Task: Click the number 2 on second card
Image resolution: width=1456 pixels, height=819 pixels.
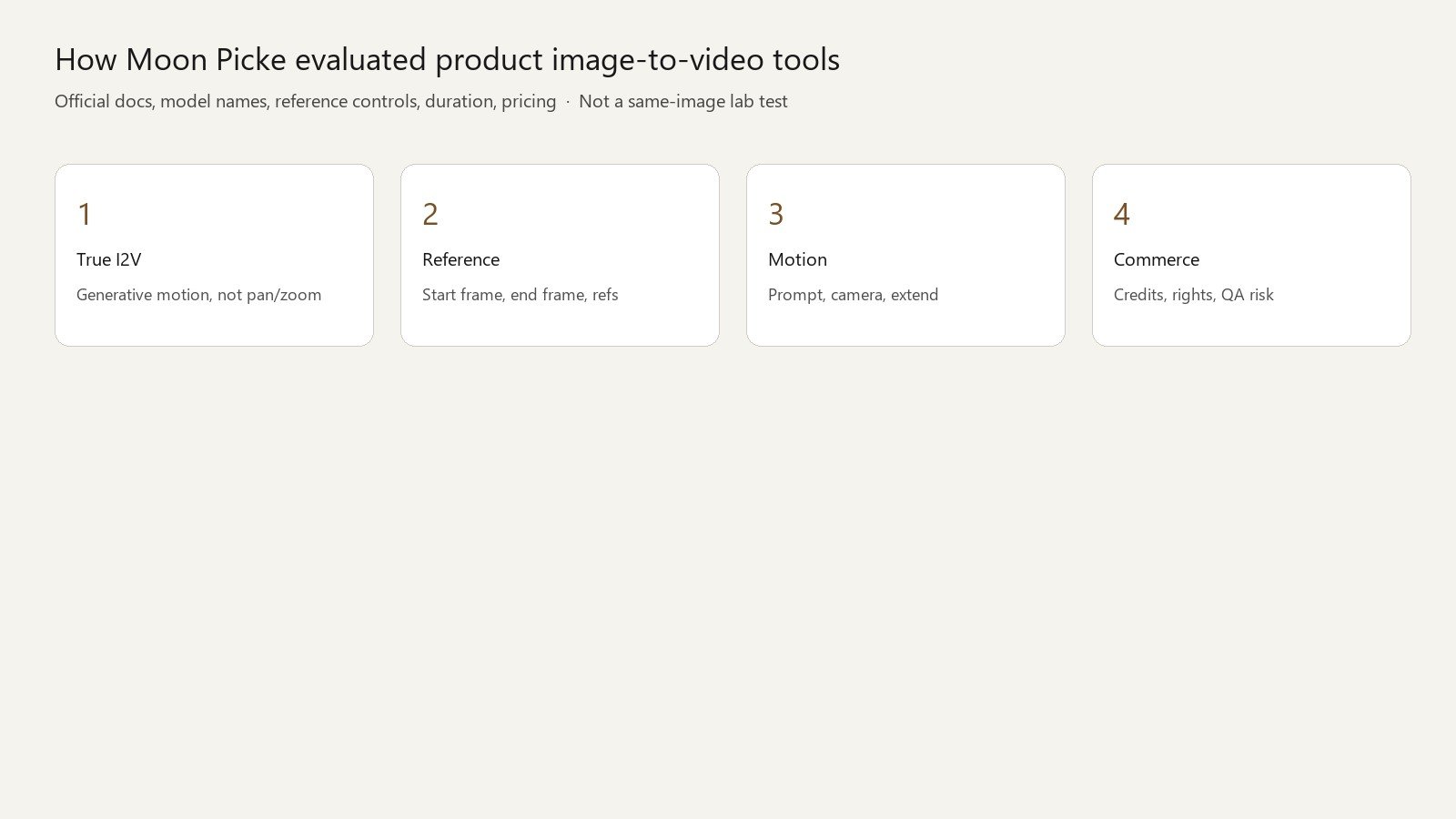Action: (x=430, y=215)
